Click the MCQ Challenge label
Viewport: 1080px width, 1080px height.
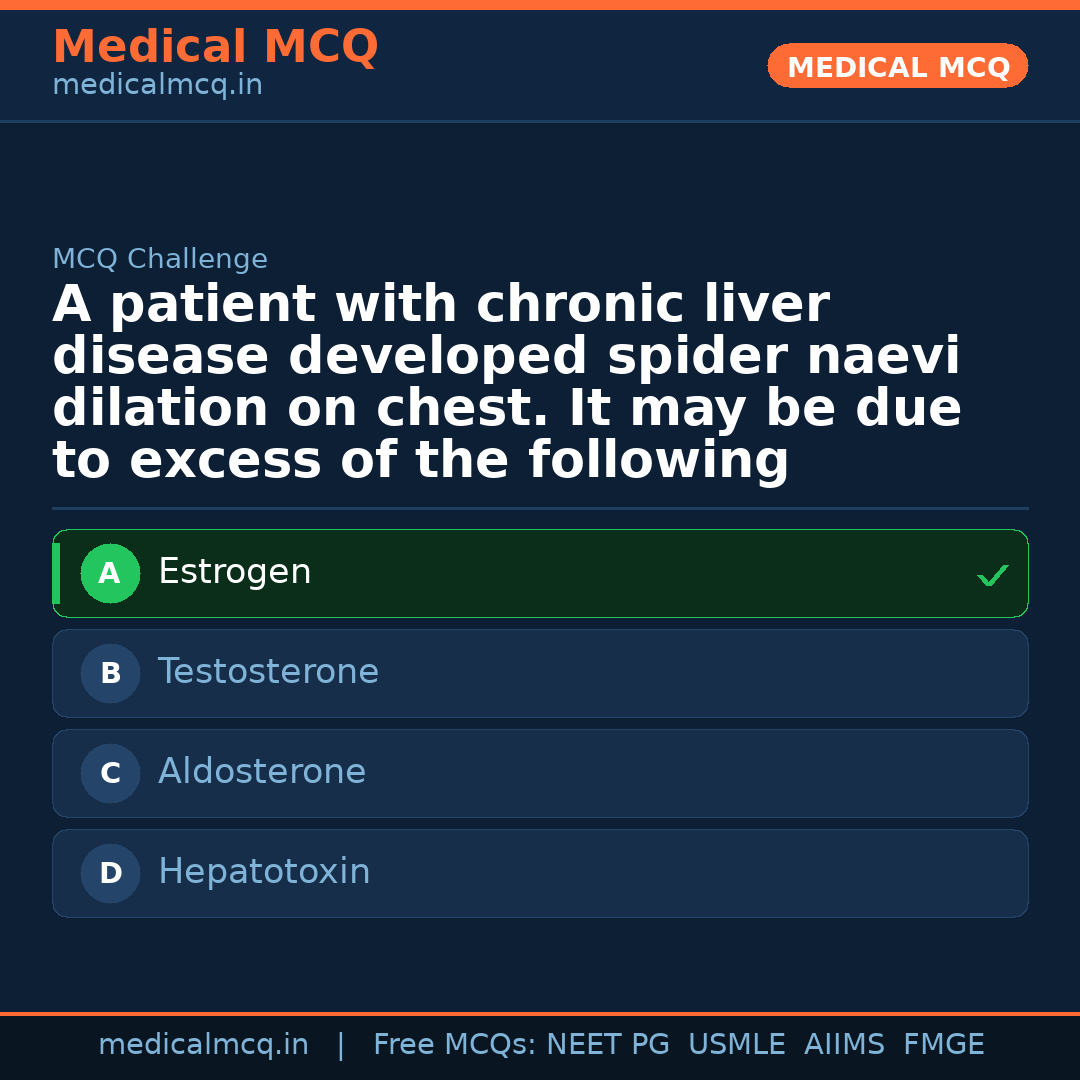click(x=160, y=260)
